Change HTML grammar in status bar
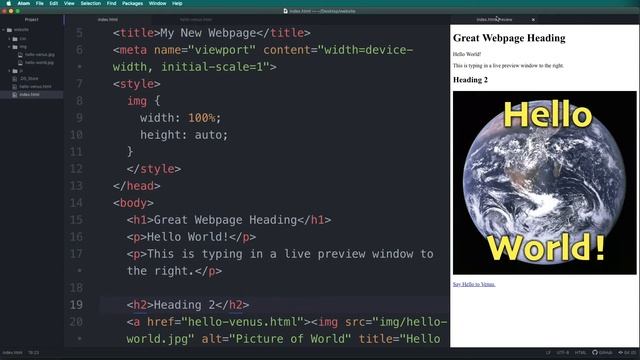Screen dimensions: 640x360 coord(580,353)
